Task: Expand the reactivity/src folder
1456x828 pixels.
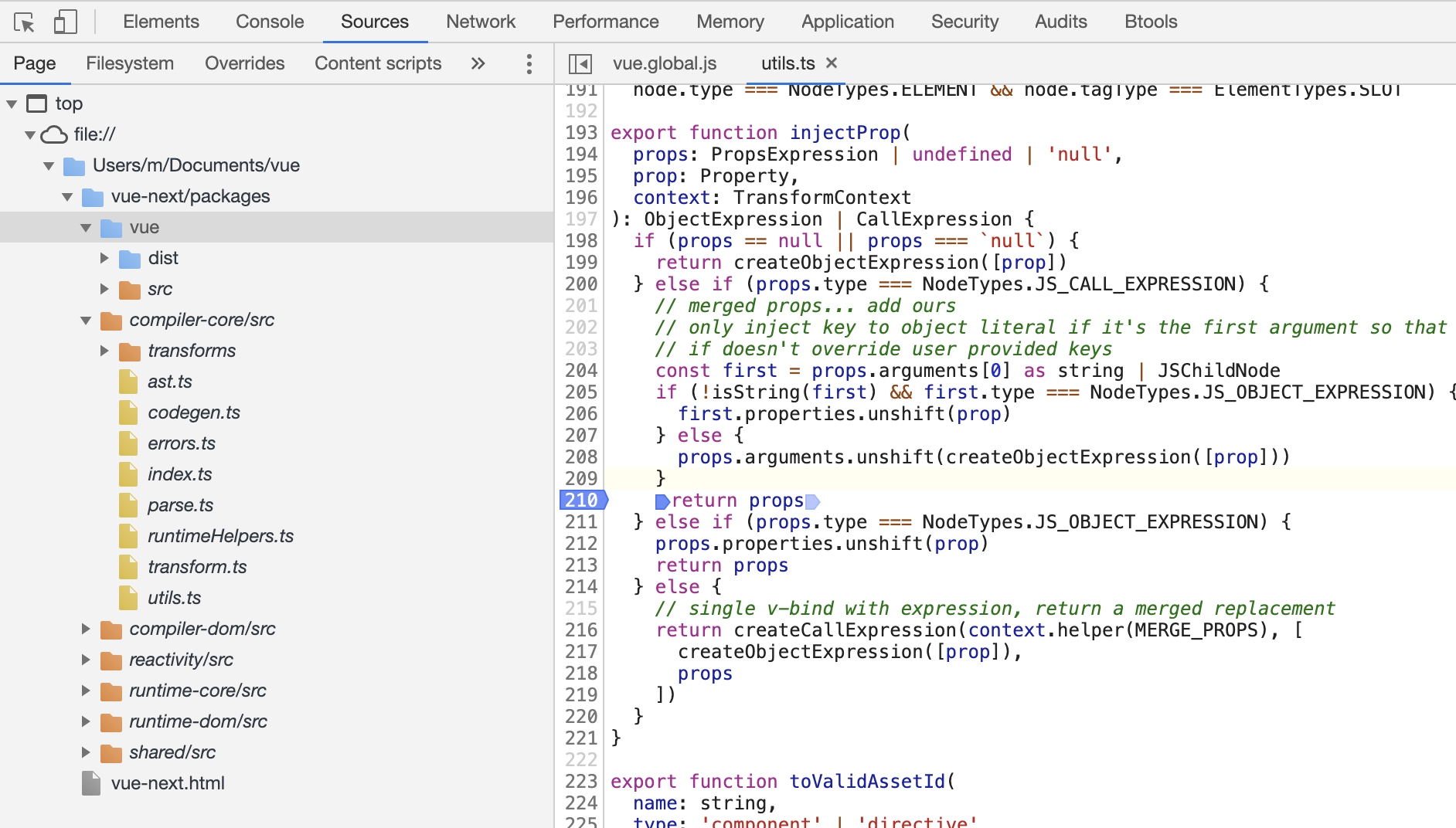Action: click(86, 660)
